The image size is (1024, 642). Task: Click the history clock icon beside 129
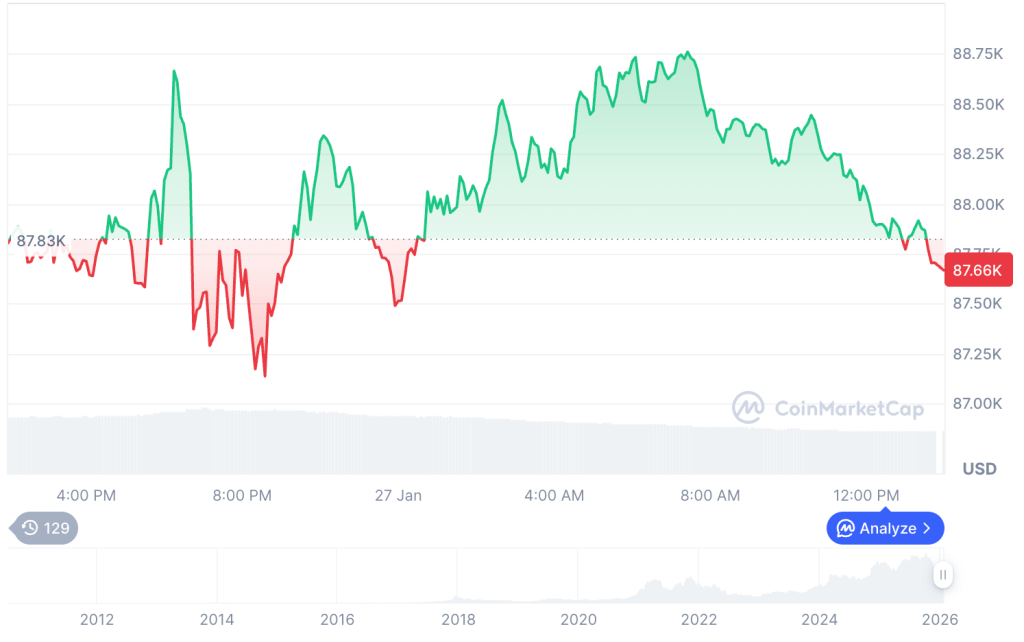[x=29, y=528]
